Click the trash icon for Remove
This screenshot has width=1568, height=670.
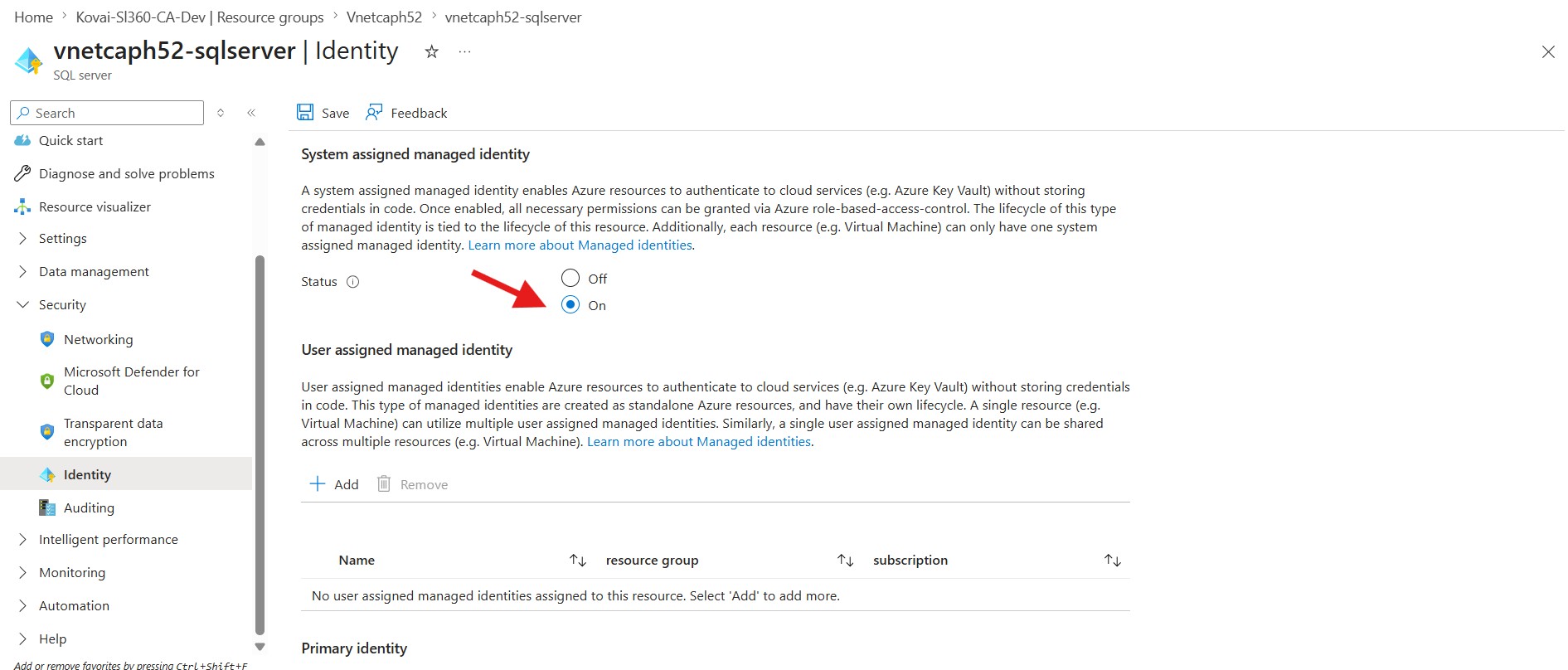383,483
